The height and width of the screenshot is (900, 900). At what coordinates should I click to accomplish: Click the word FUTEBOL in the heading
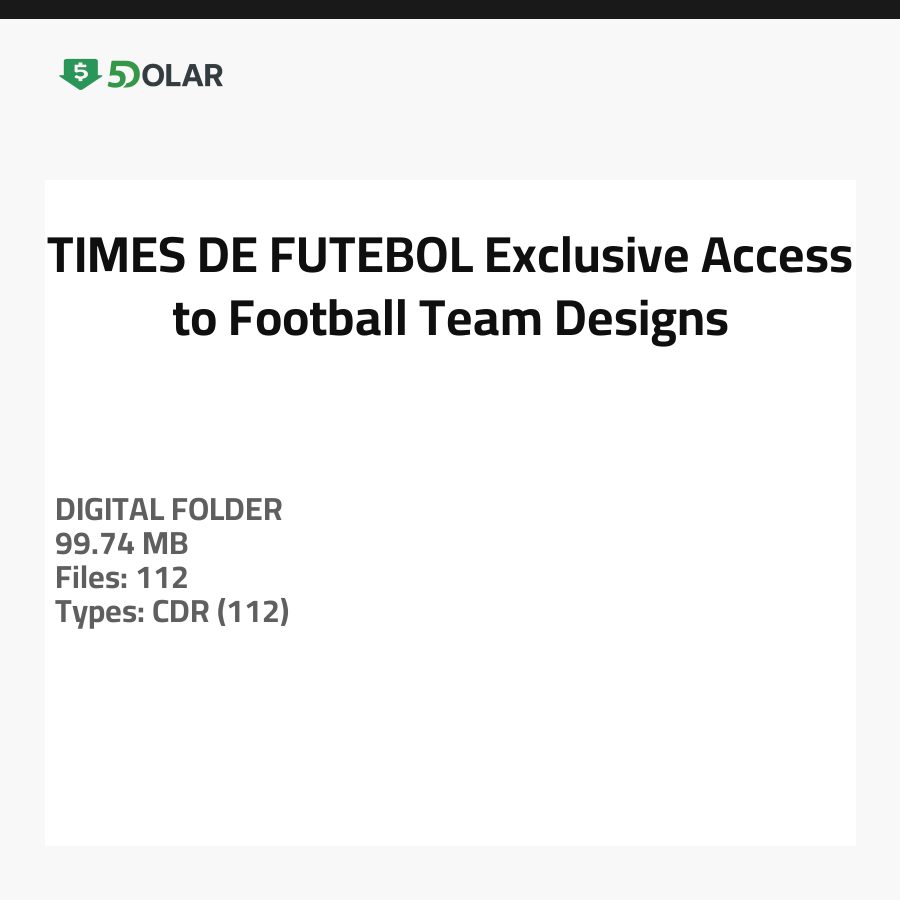[370, 257]
